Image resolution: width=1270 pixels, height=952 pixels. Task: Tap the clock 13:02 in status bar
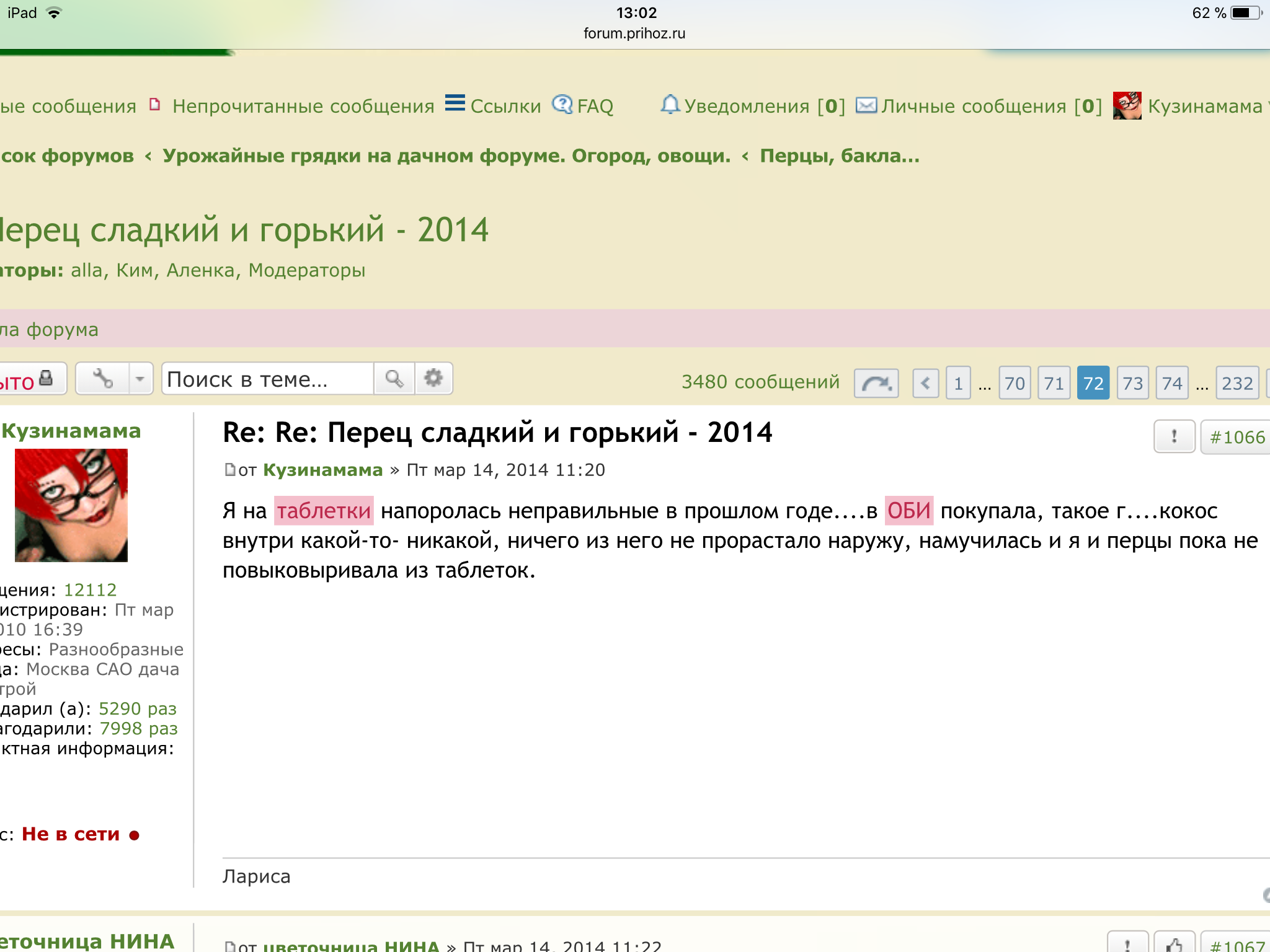click(x=636, y=12)
